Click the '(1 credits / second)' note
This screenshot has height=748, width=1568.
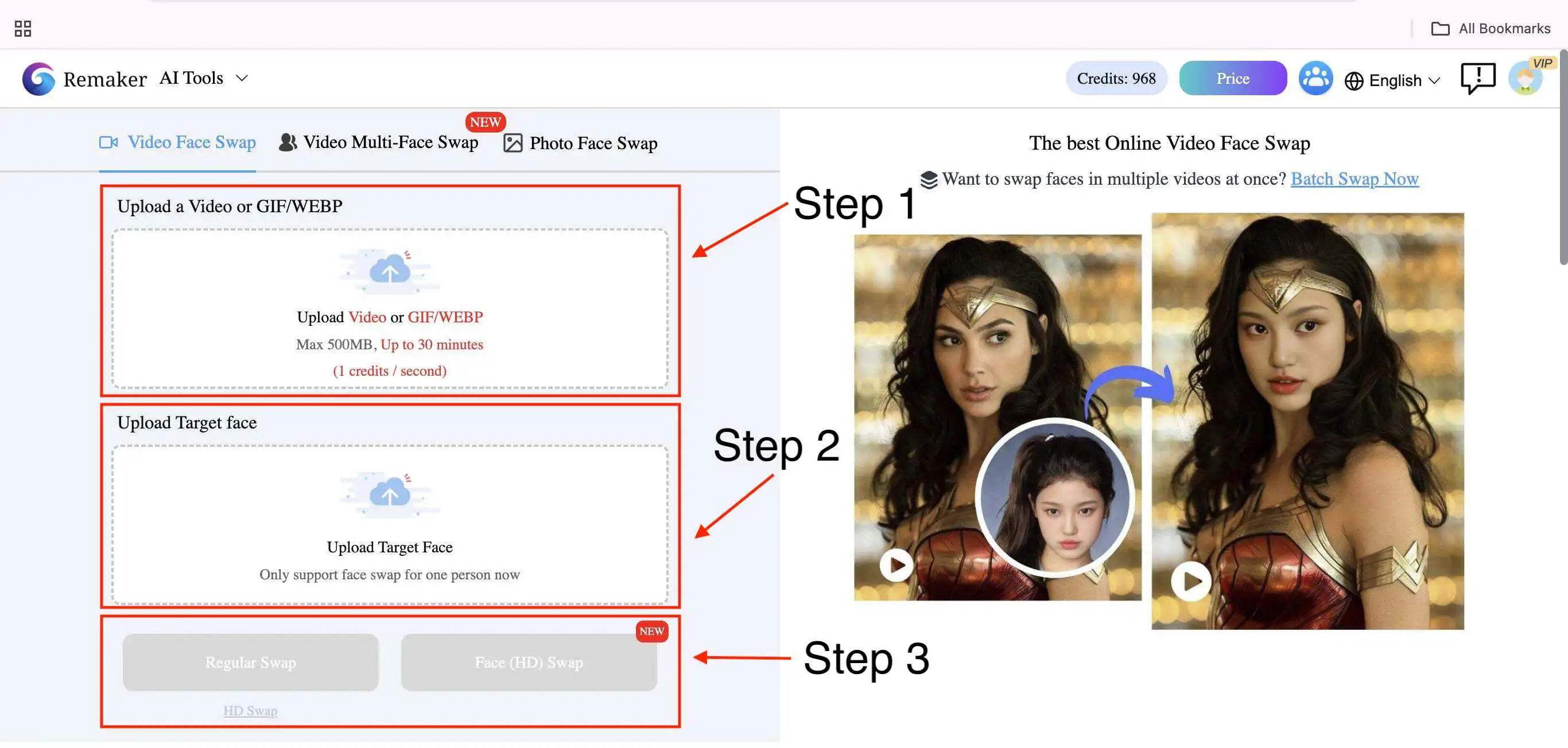pyautogui.click(x=390, y=371)
